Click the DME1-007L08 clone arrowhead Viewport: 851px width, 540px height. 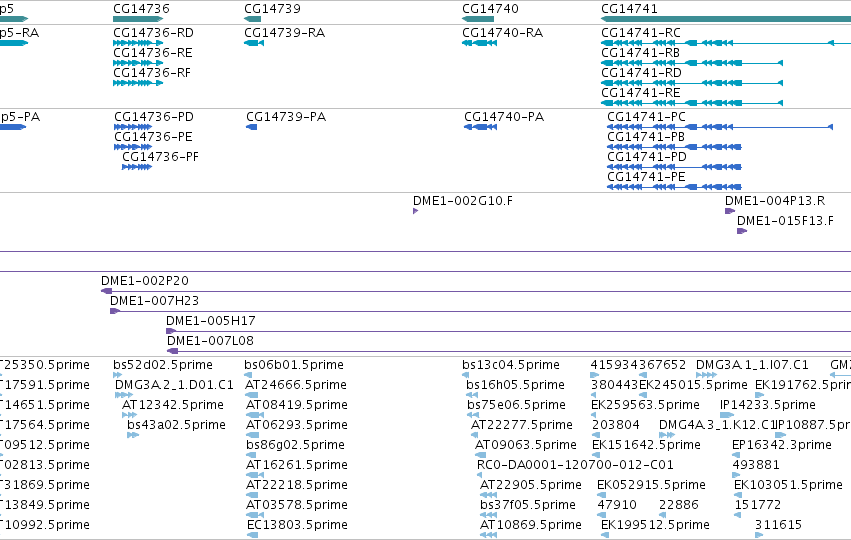(x=173, y=352)
